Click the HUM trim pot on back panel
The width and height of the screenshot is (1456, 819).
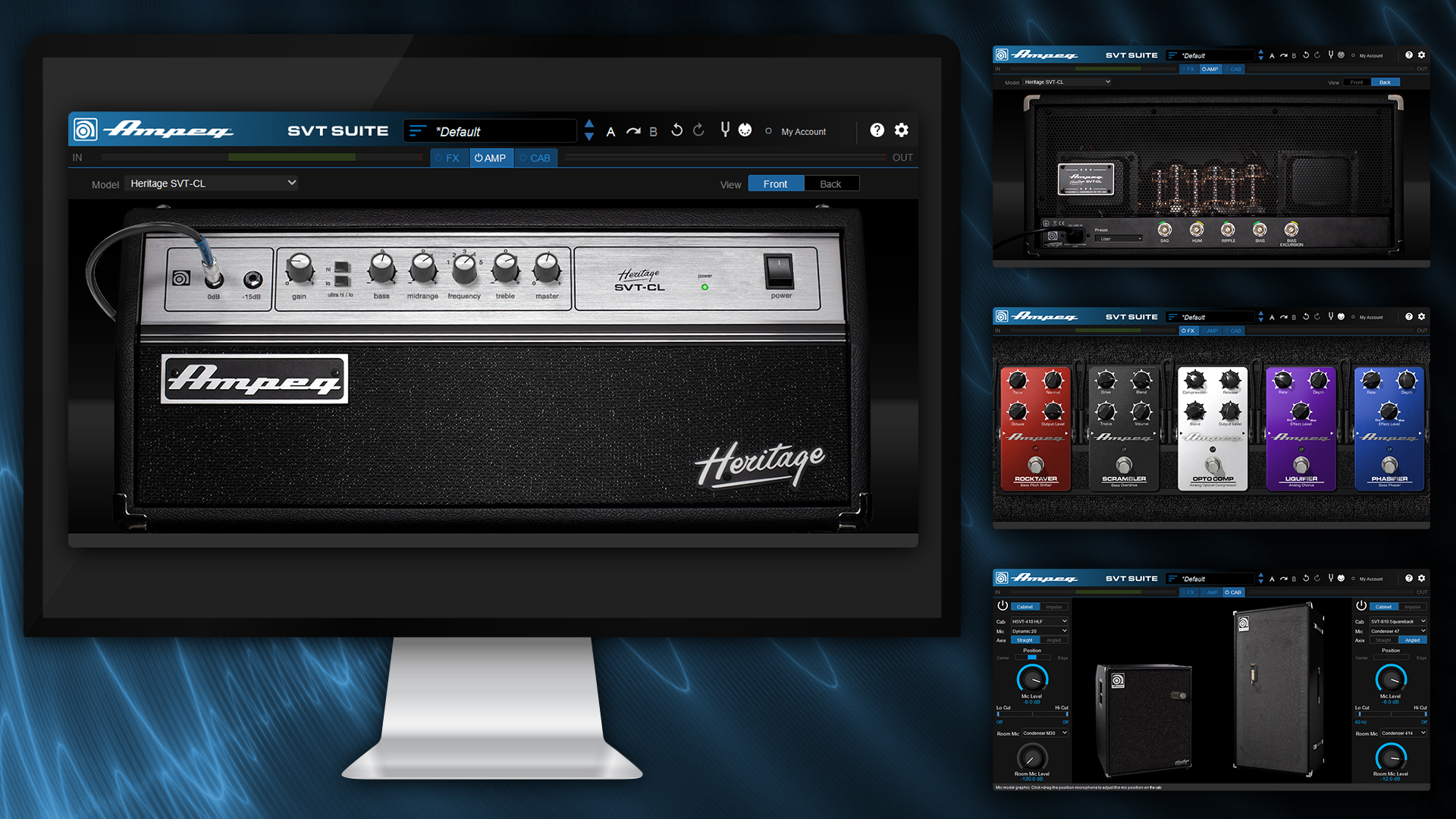tap(1197, 229)
